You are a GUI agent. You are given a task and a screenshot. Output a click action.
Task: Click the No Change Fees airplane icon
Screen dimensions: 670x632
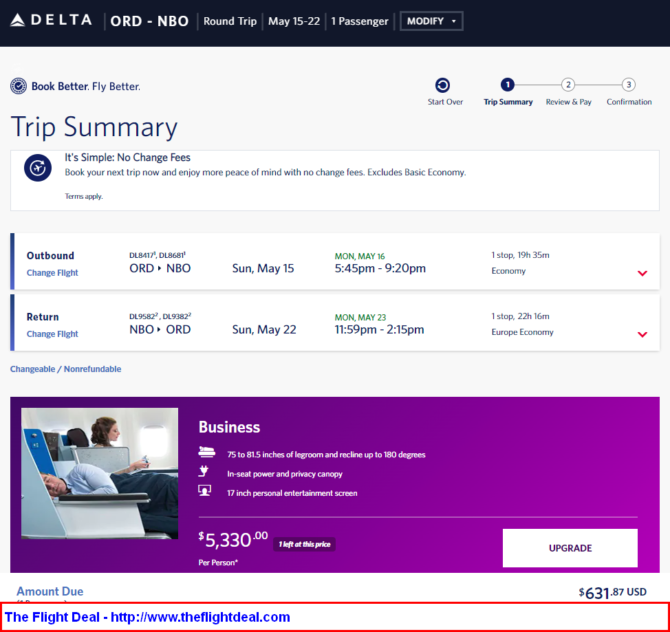click(38, 168)
